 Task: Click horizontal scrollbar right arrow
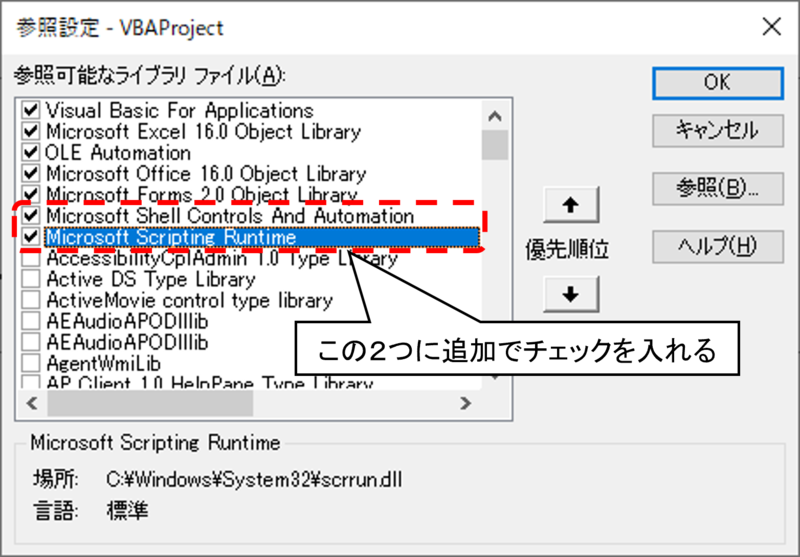(465, 403)
